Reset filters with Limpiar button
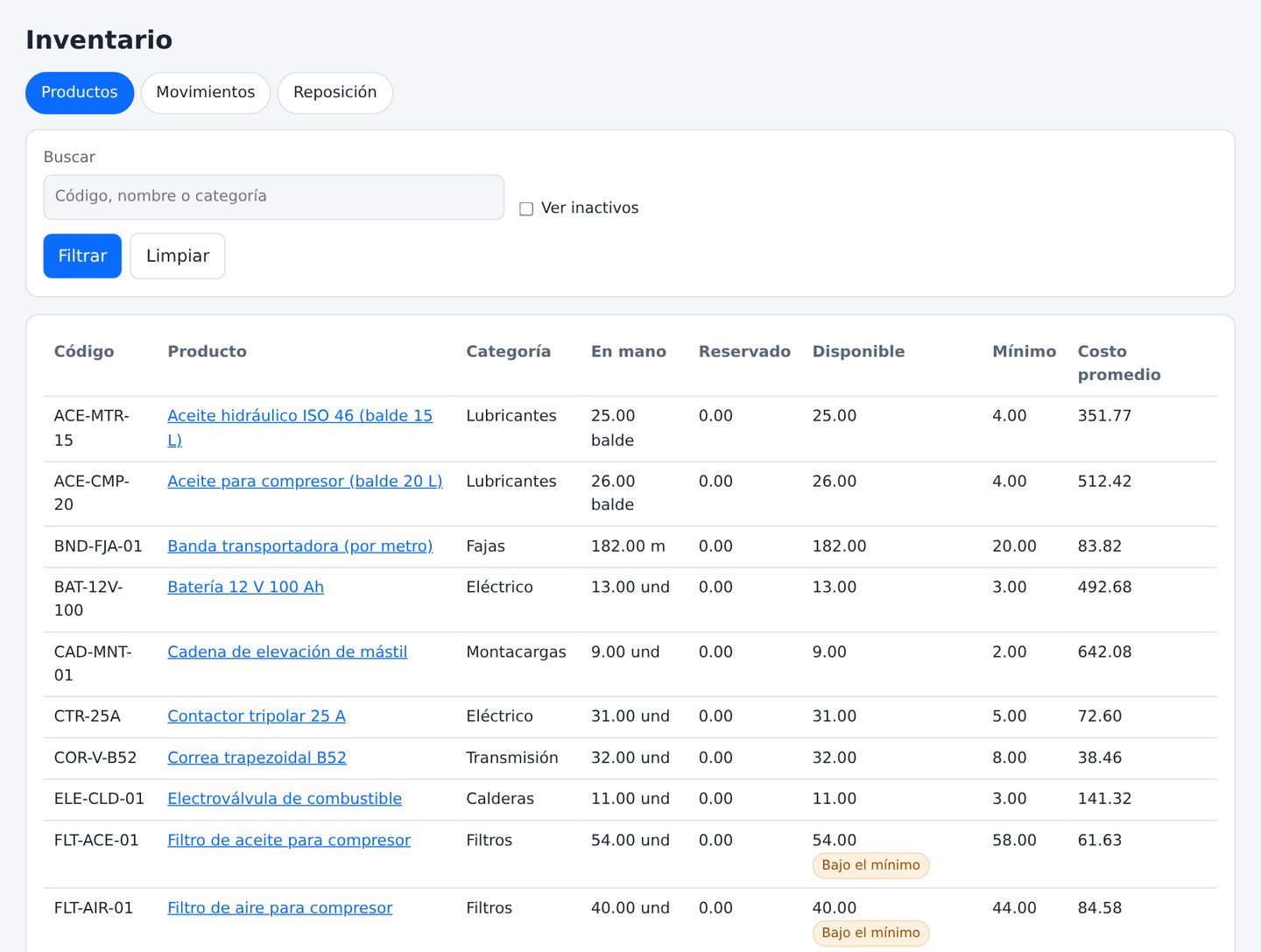1261x952 pixels. (178, 256)
